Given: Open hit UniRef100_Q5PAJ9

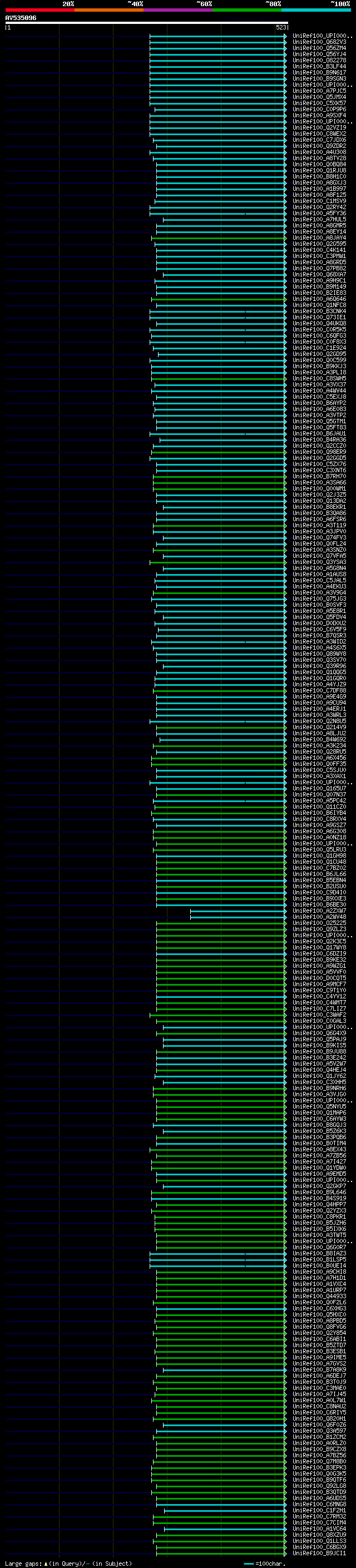Looking at the screenshot, I should click(x=319, y=1039).
